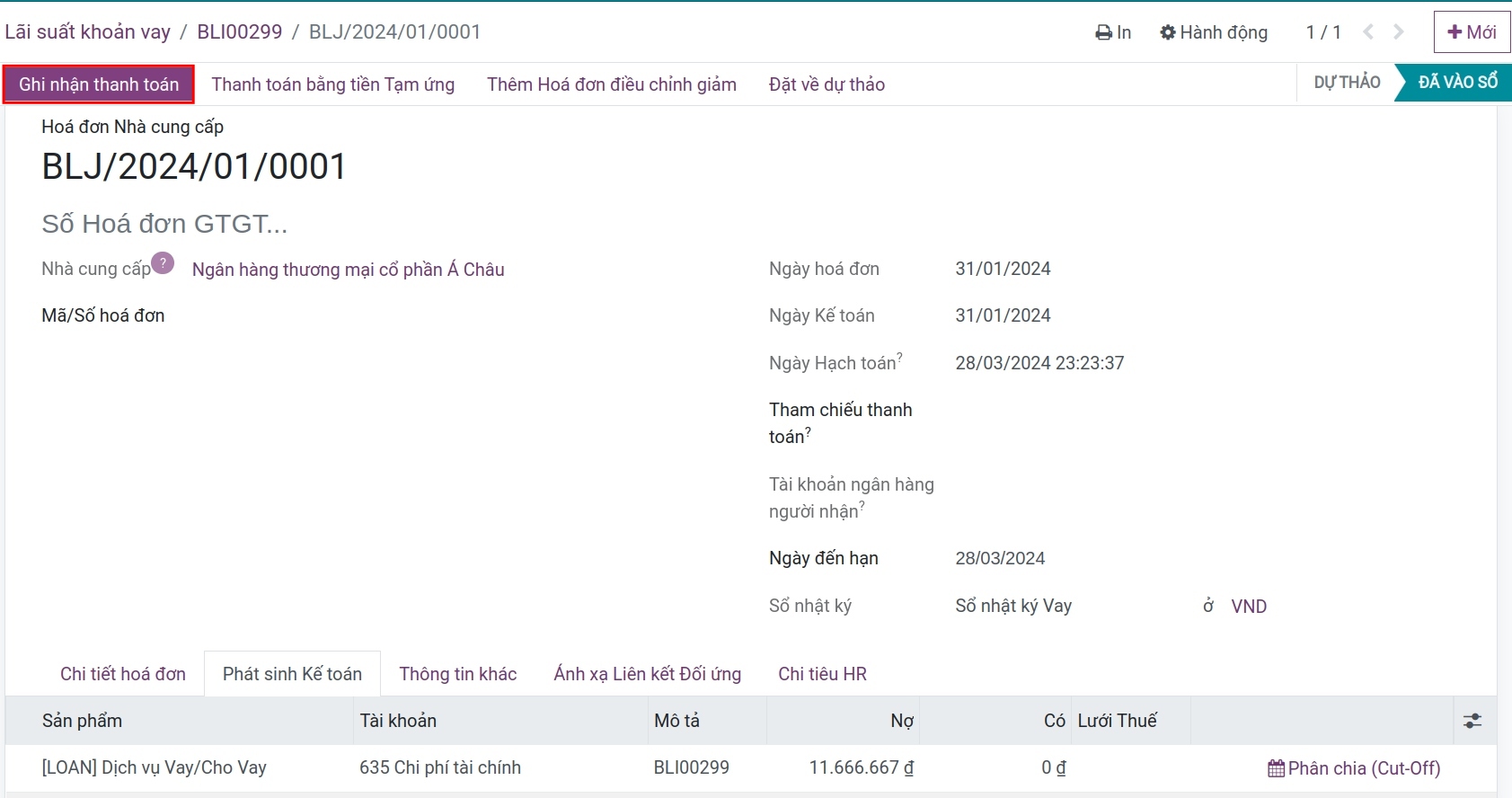
Task: Open Ngân hàng thương mại cổ phần Á Châu link
Action: (349, 270)
